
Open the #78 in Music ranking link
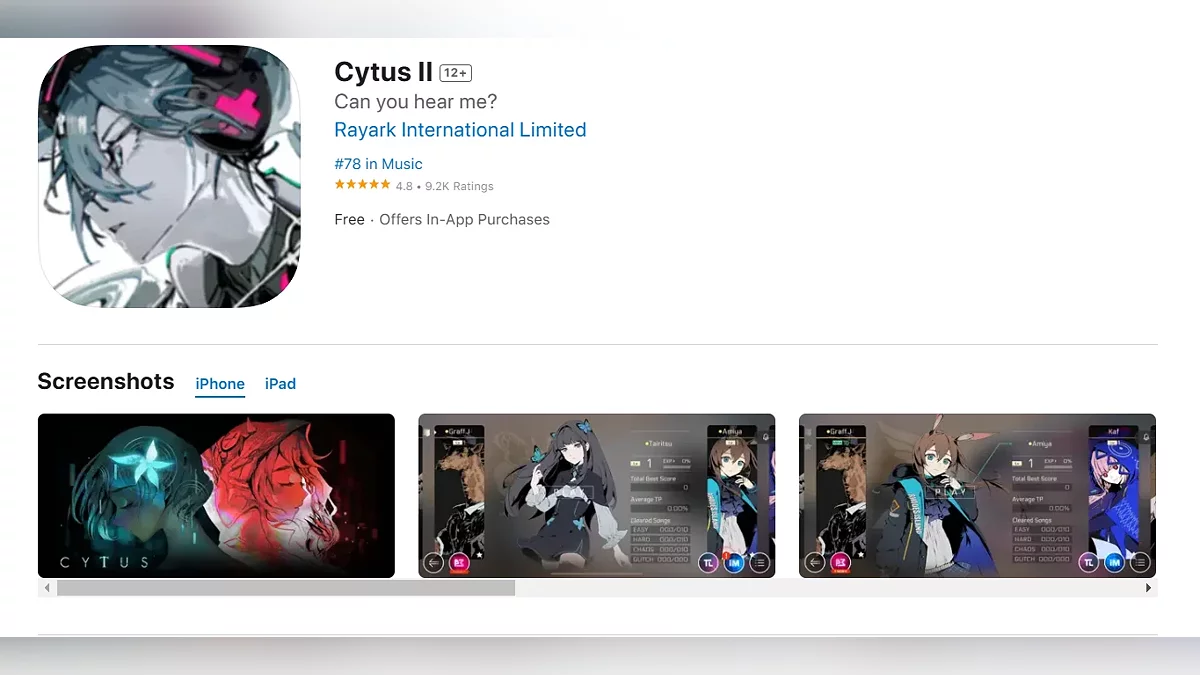coord(378,164)
